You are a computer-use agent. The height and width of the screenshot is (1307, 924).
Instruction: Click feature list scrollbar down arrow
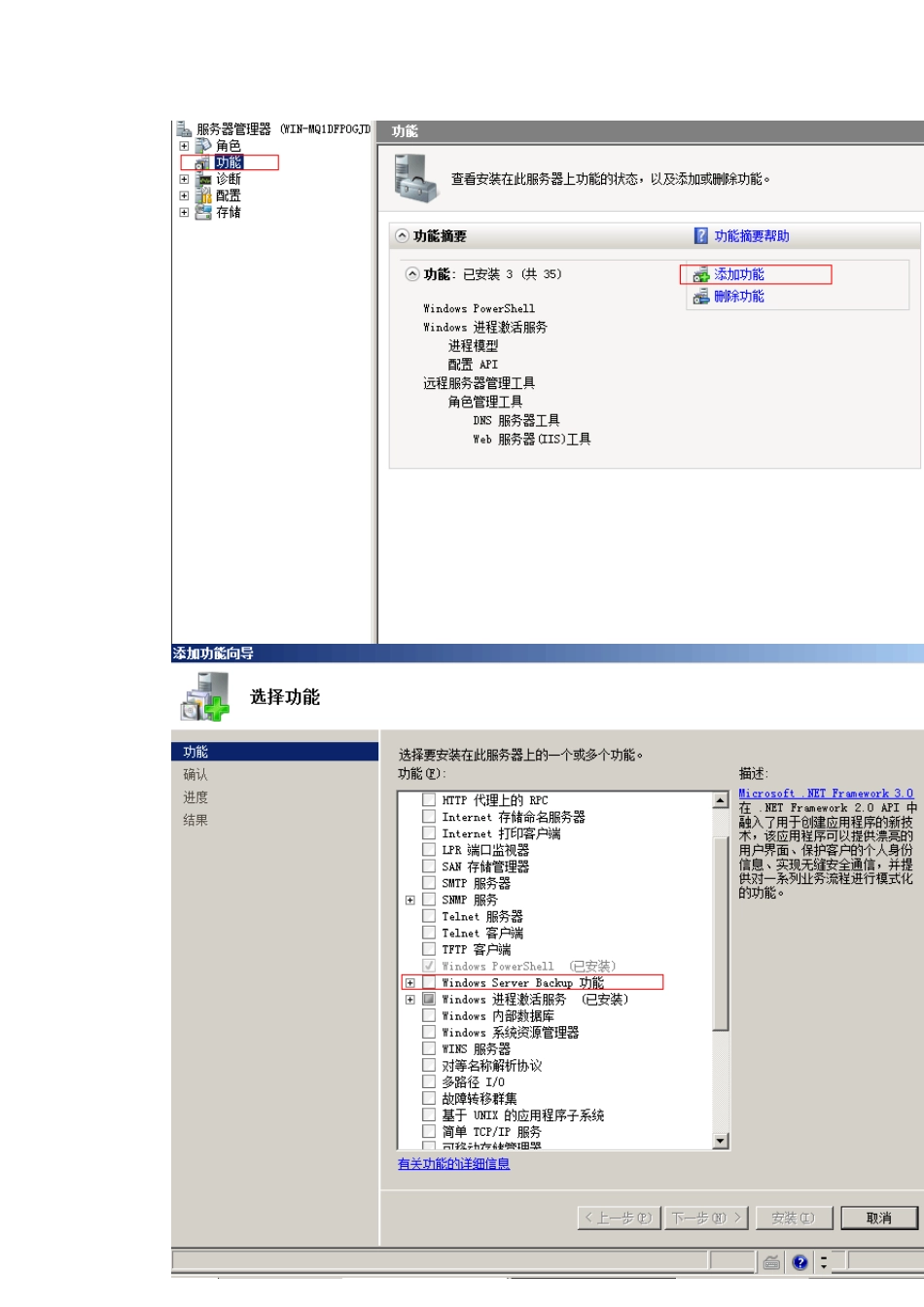pyautogui.click(x=721, y=1141)
